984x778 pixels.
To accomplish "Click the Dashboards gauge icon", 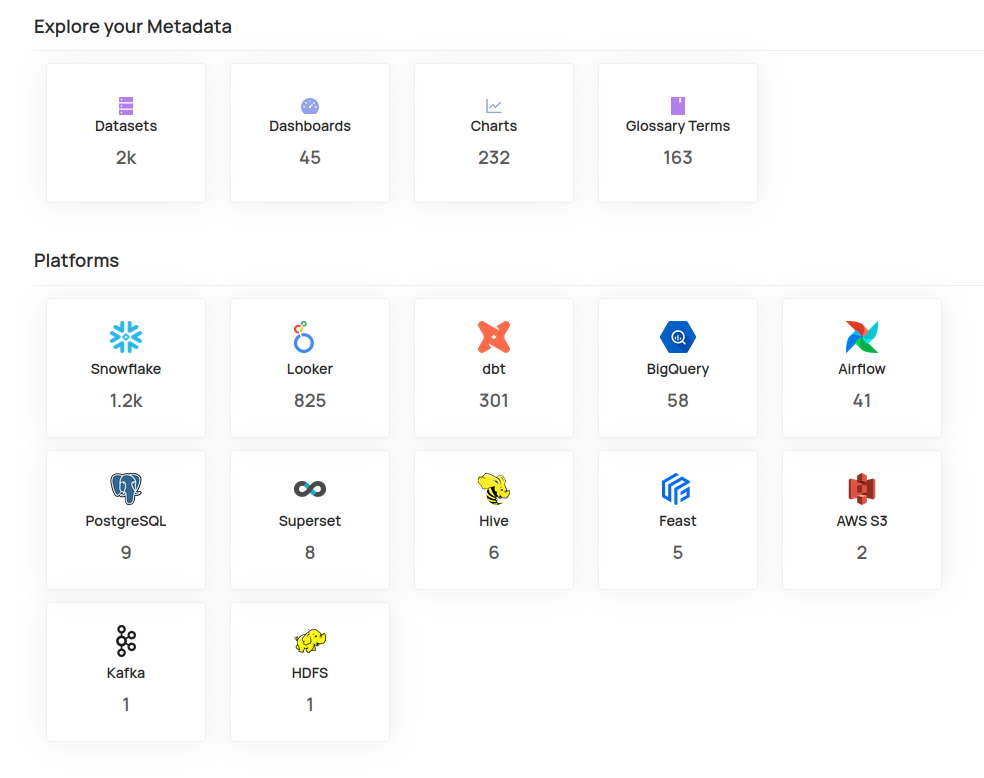I will pos(310,105).
